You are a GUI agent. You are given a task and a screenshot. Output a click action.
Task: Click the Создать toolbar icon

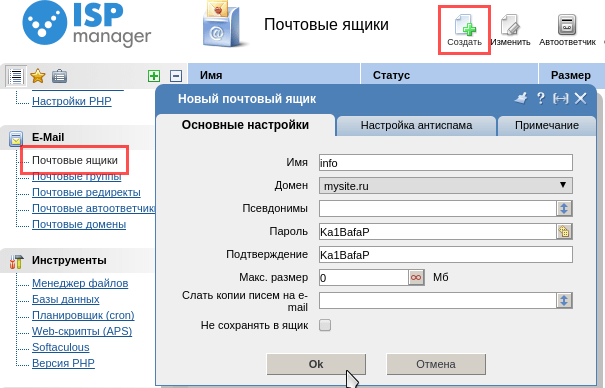465,30
